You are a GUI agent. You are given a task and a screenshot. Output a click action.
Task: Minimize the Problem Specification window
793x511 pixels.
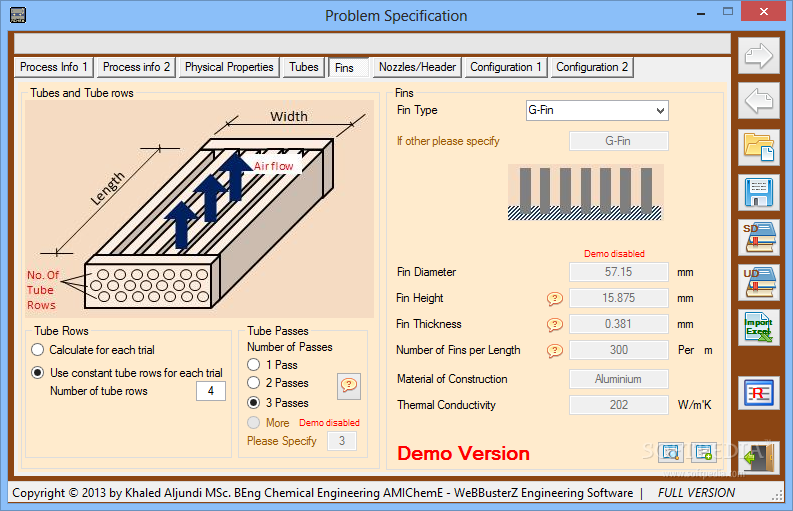(700, 13)
